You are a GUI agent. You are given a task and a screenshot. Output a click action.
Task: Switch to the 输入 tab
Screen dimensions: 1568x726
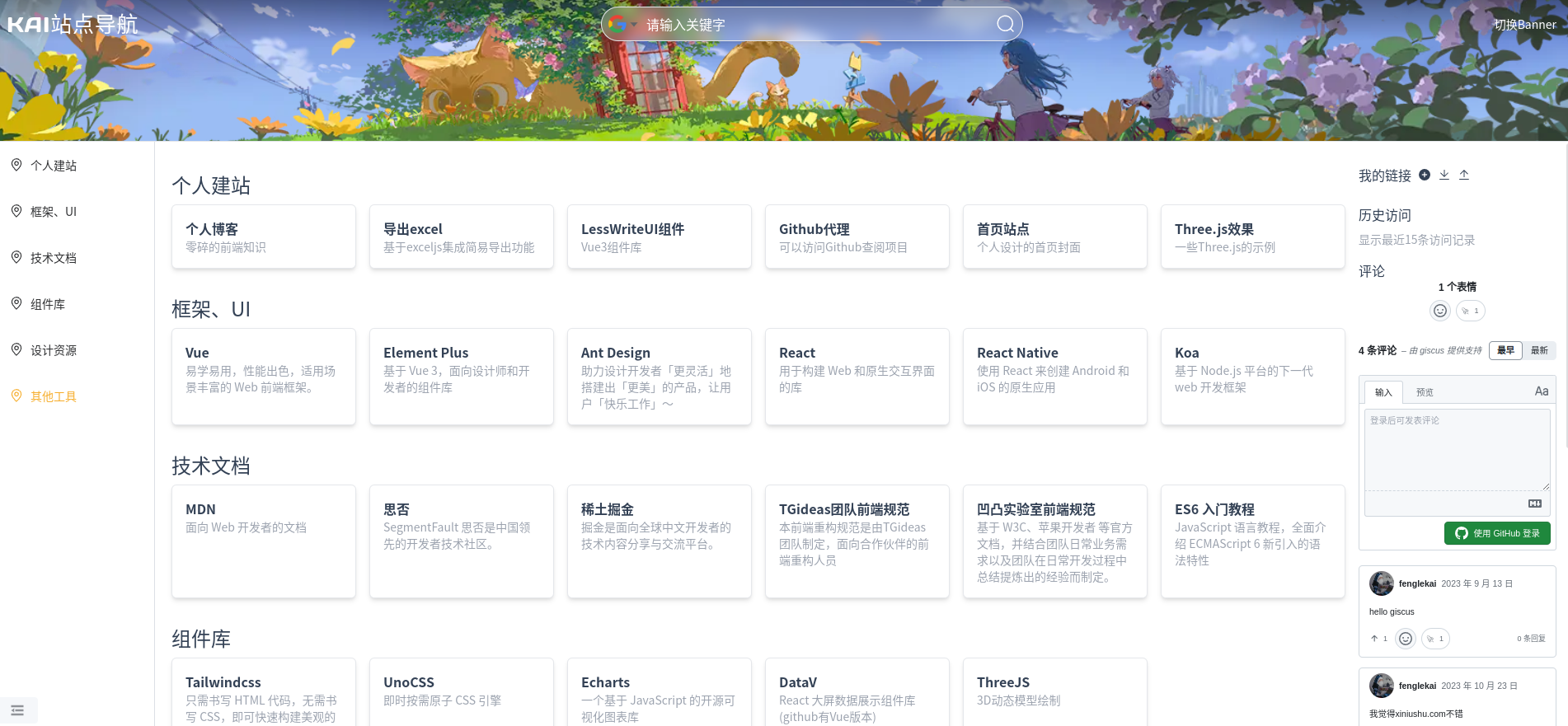pyautogui.click(x=1383, y=392)
